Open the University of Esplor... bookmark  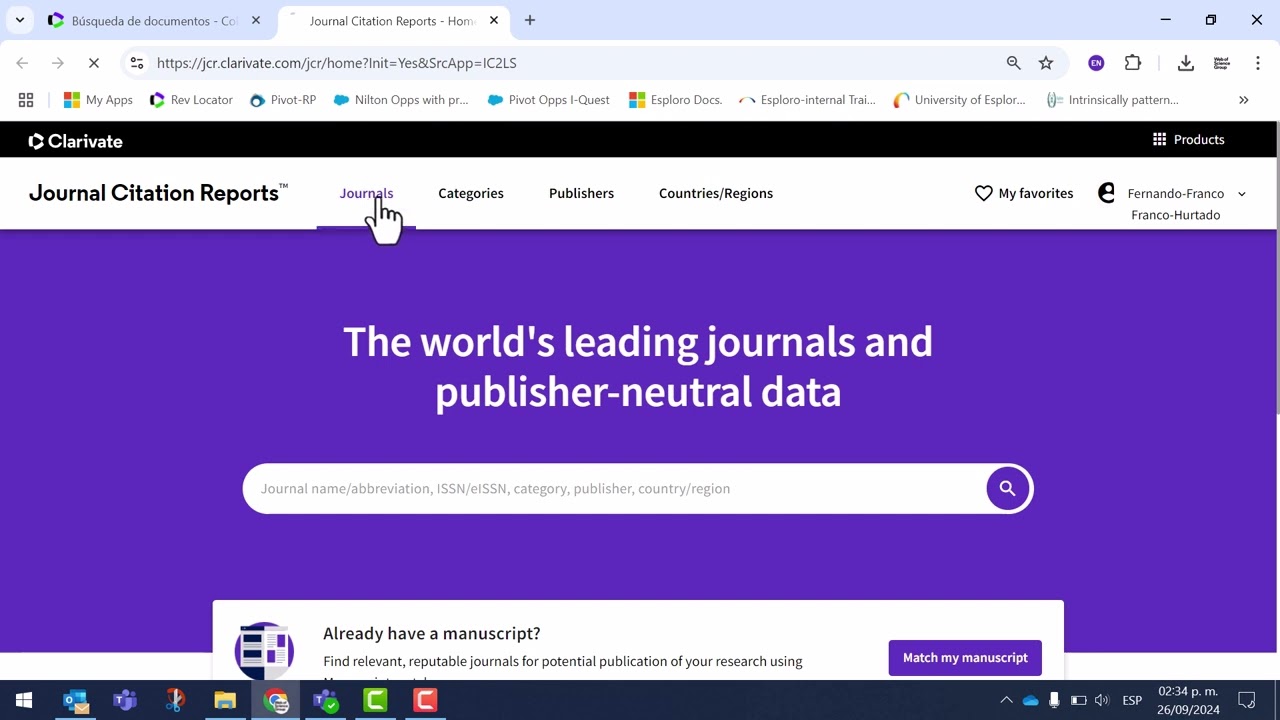[x=960, y=100]
